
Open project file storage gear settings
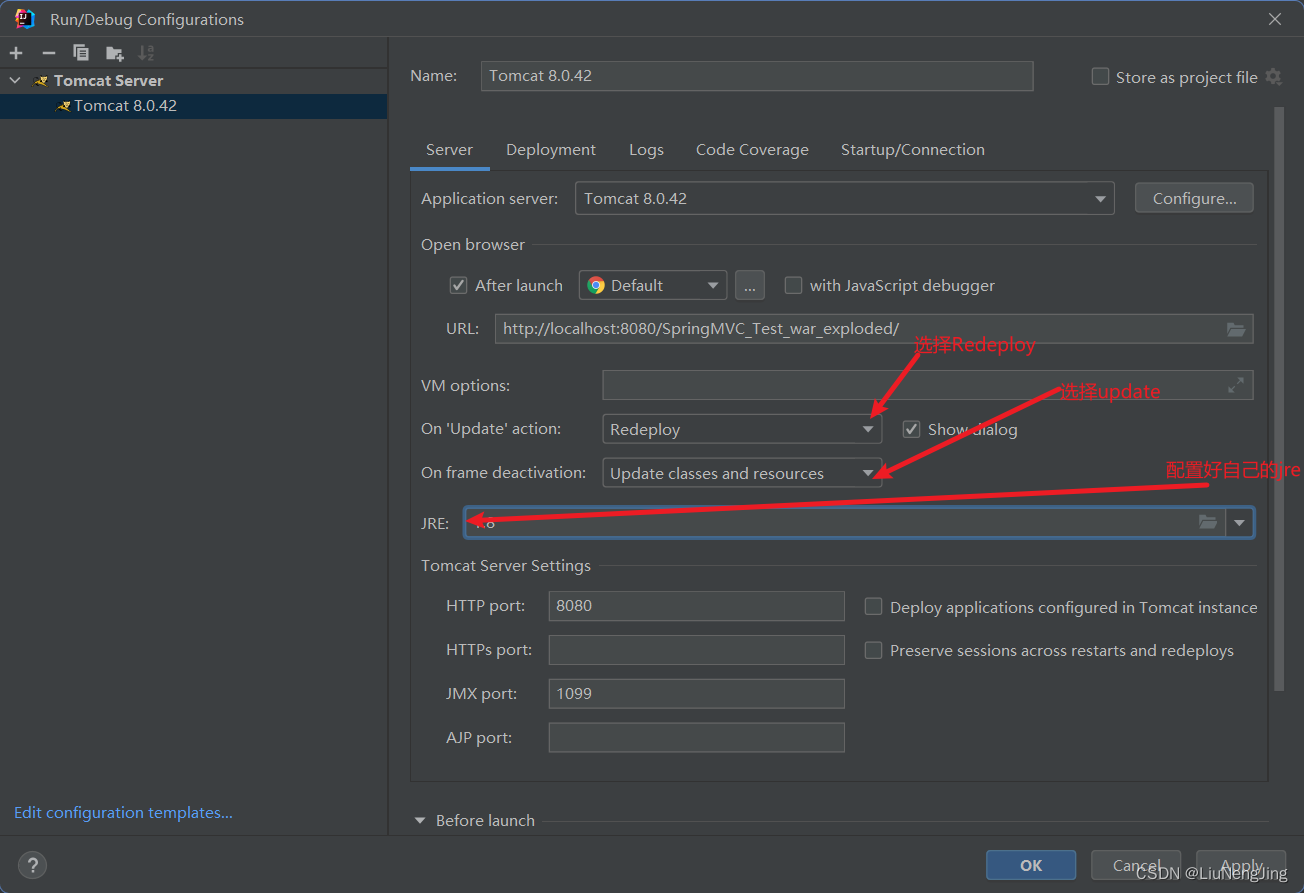tap(1273, 77)
